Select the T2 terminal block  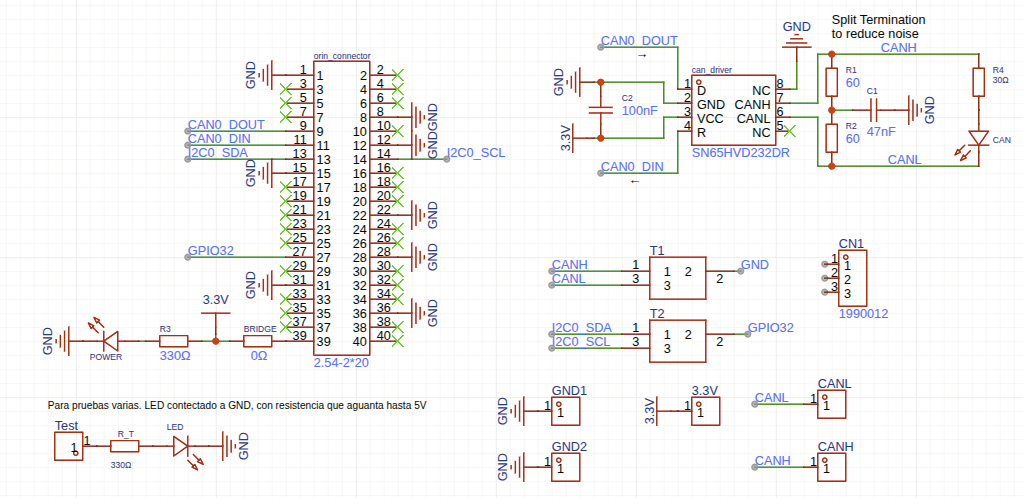(x=678, y=341)
